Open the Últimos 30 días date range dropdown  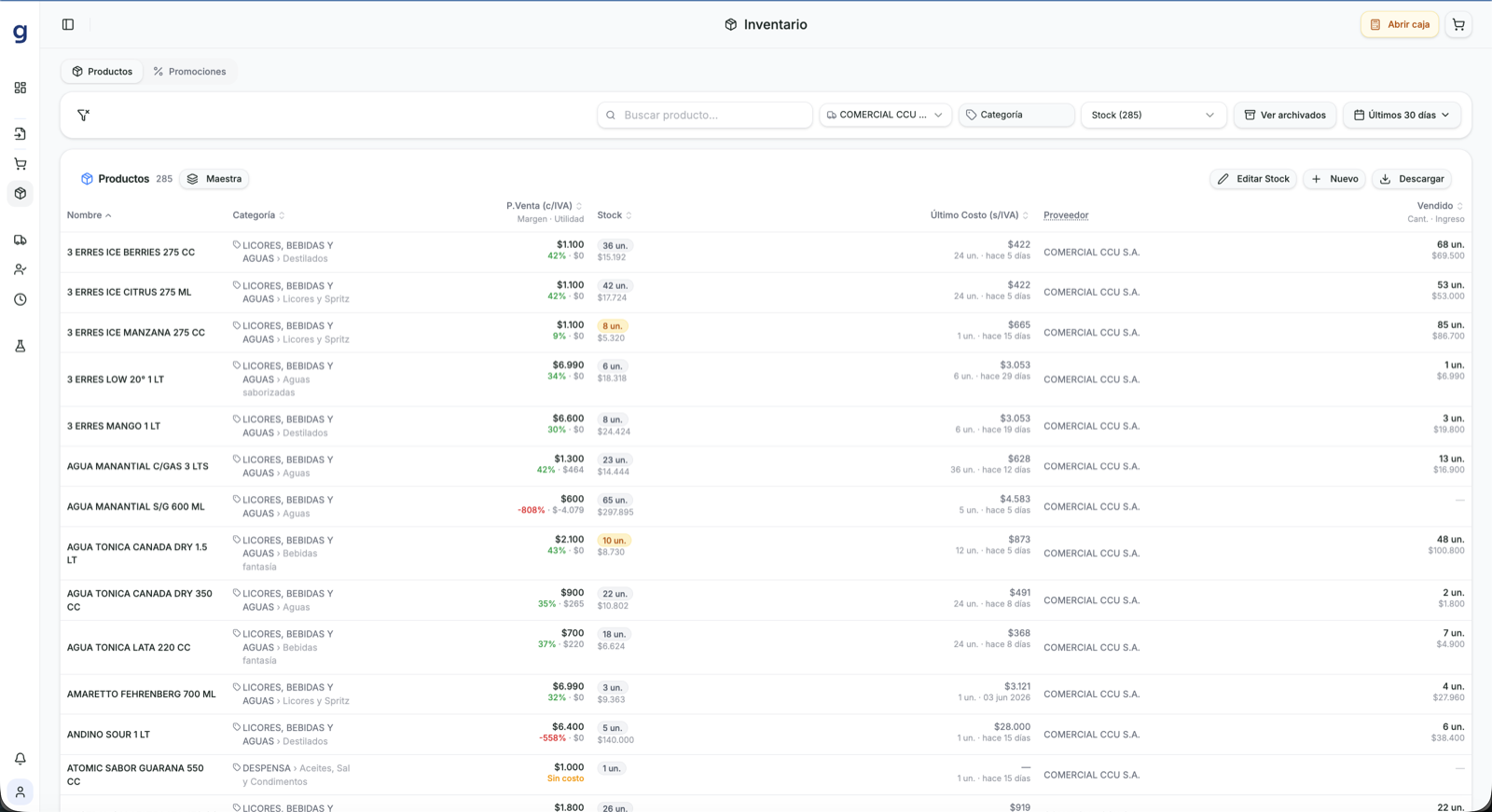click(x=1402, y=115)
